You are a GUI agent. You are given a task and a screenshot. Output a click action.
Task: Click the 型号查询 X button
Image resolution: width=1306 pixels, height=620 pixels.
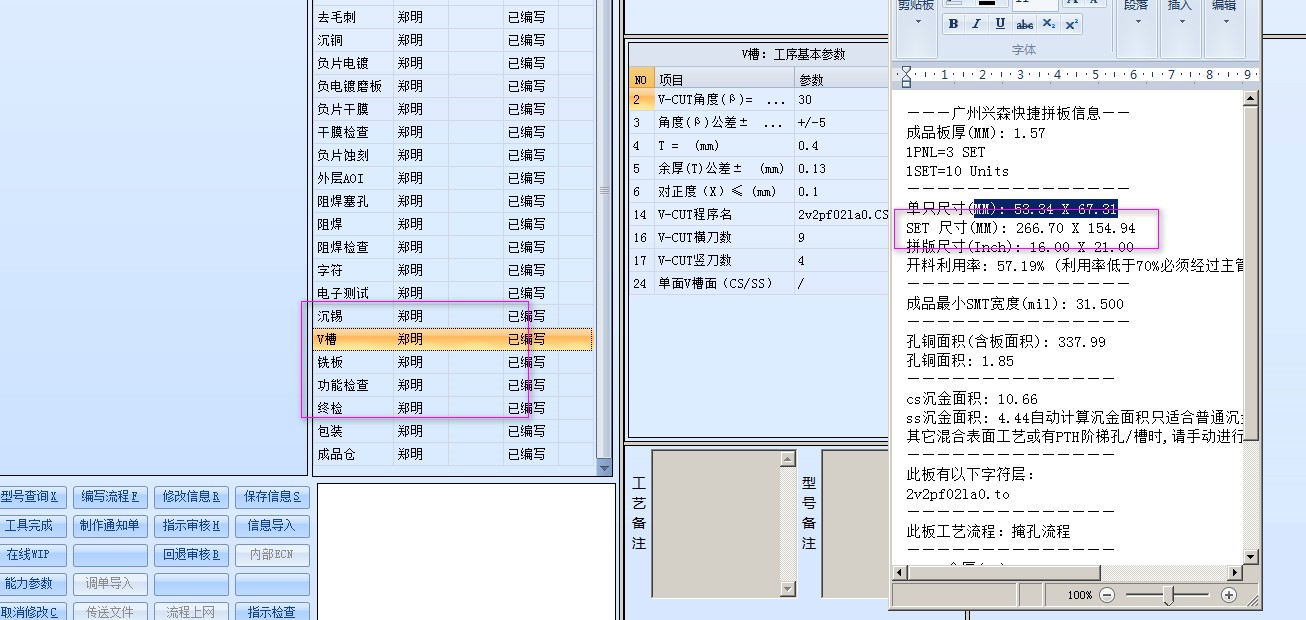pyautogui.click(x=31, y=497)
